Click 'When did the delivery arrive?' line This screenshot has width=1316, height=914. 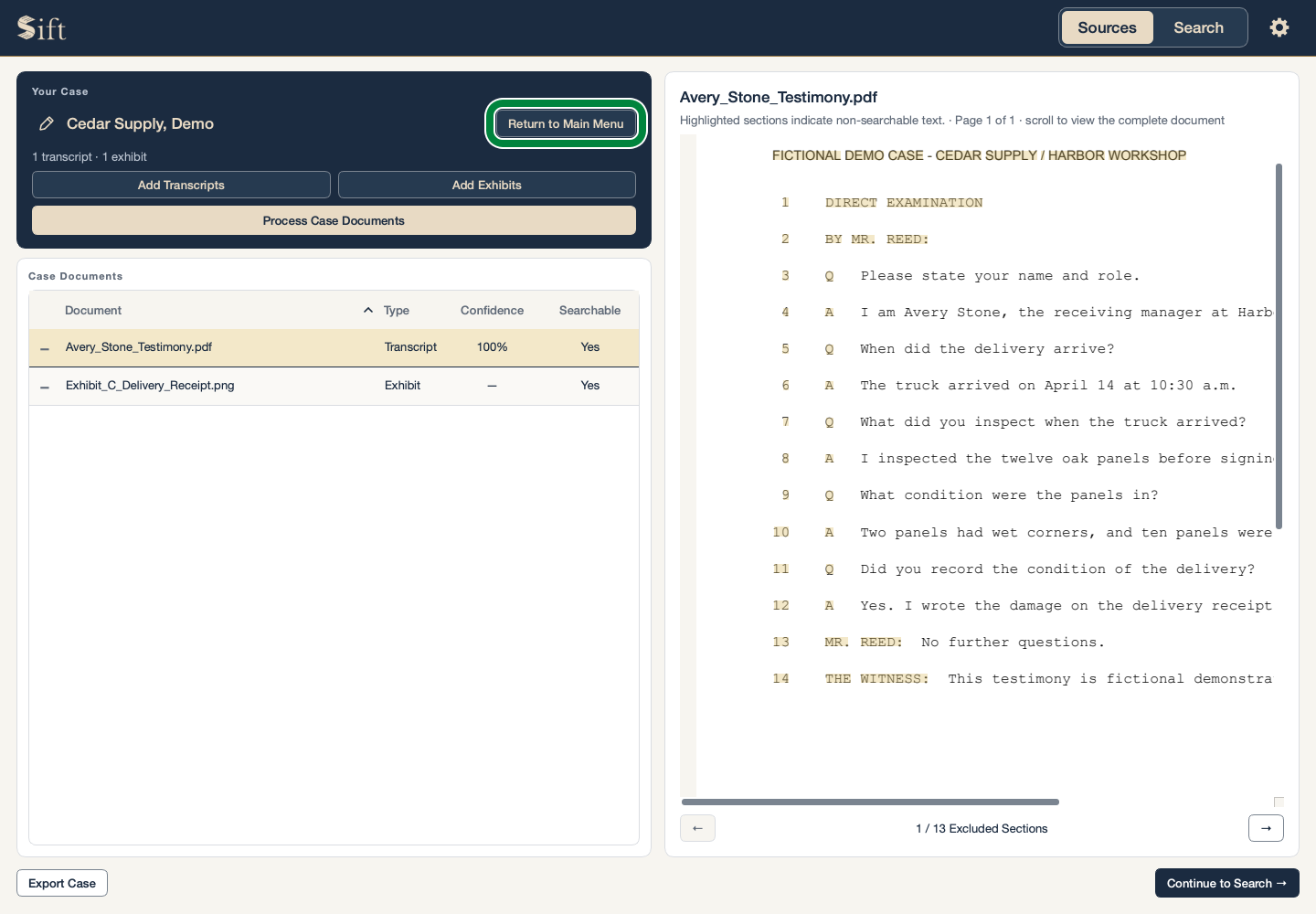click(987, 349)
